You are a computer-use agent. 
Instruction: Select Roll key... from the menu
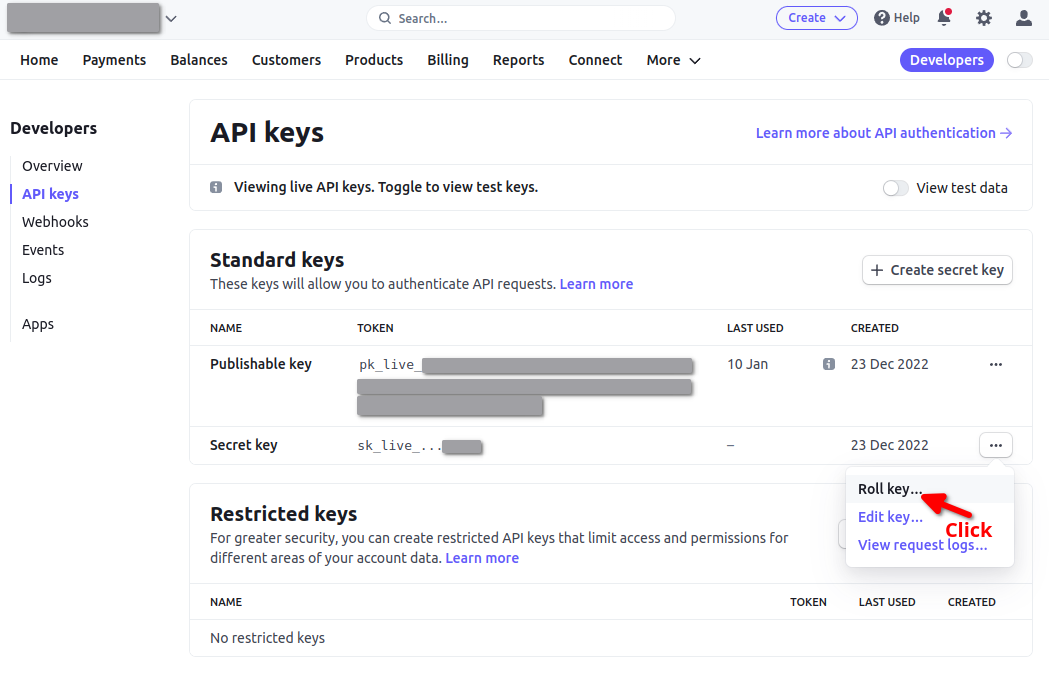point(889,489)
